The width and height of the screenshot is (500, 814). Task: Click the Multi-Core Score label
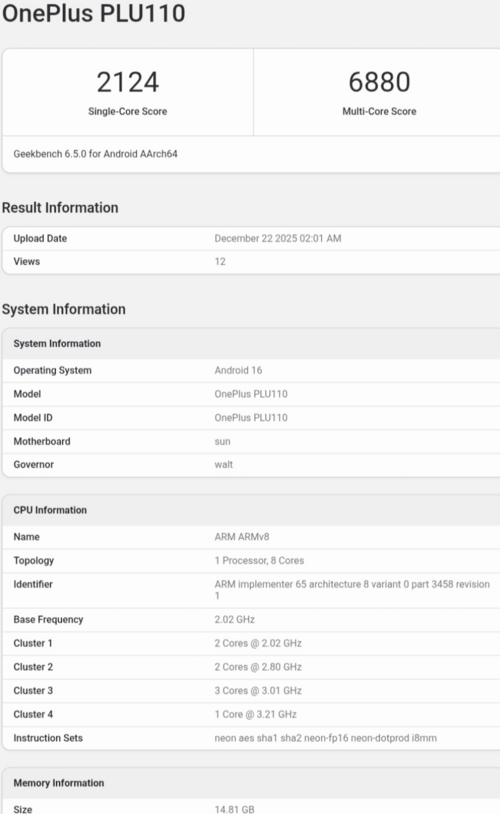(380, 111)
